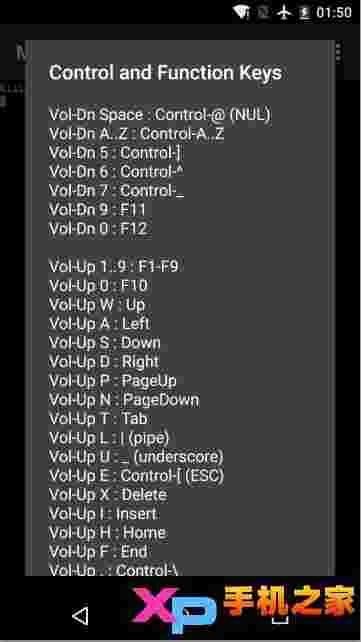The image size is (361, 642).
Task: Tap the Vol-Up X : Delete entry
Action: (x=108, y=495)
